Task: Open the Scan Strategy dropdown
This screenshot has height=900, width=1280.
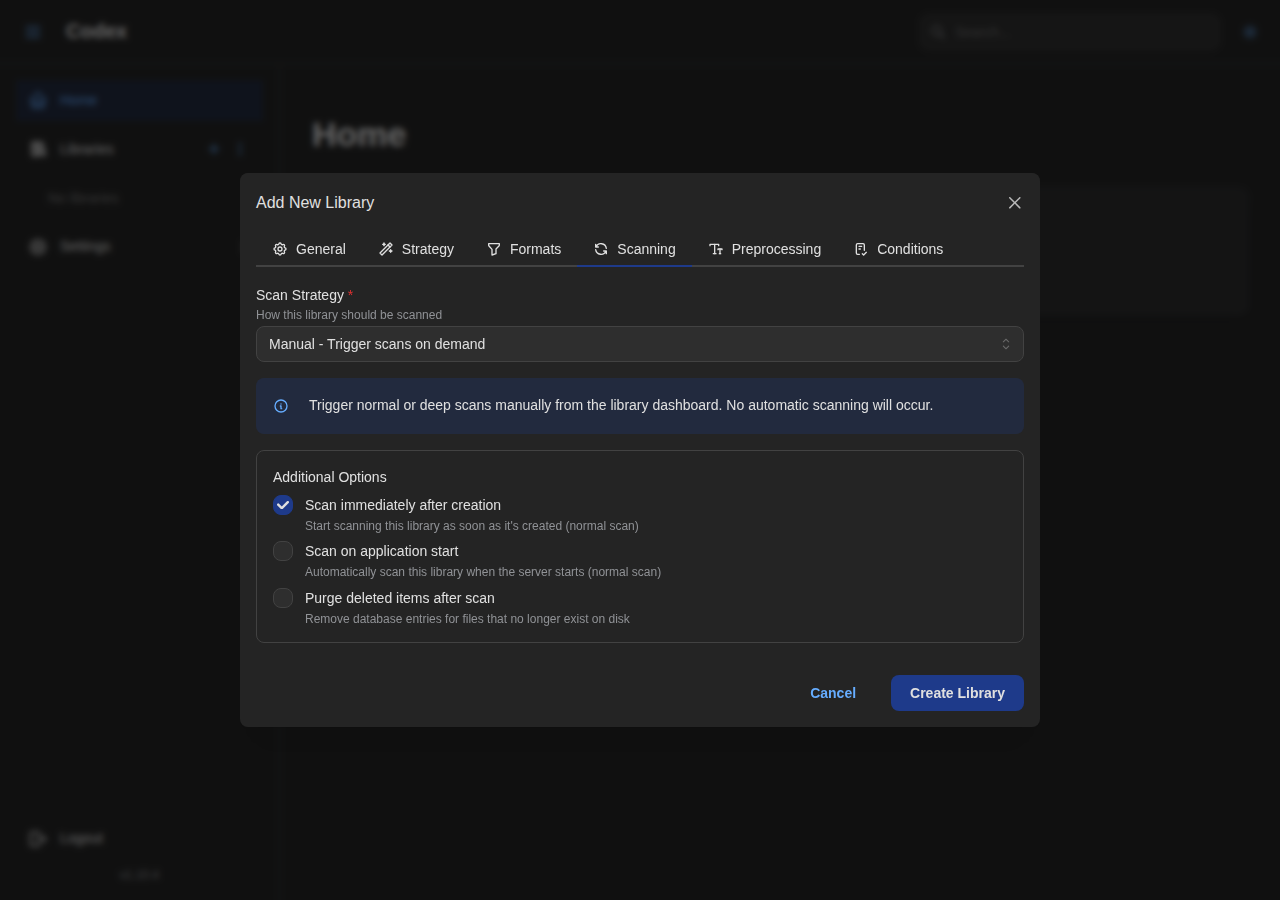Action: (x=640, y=344)
